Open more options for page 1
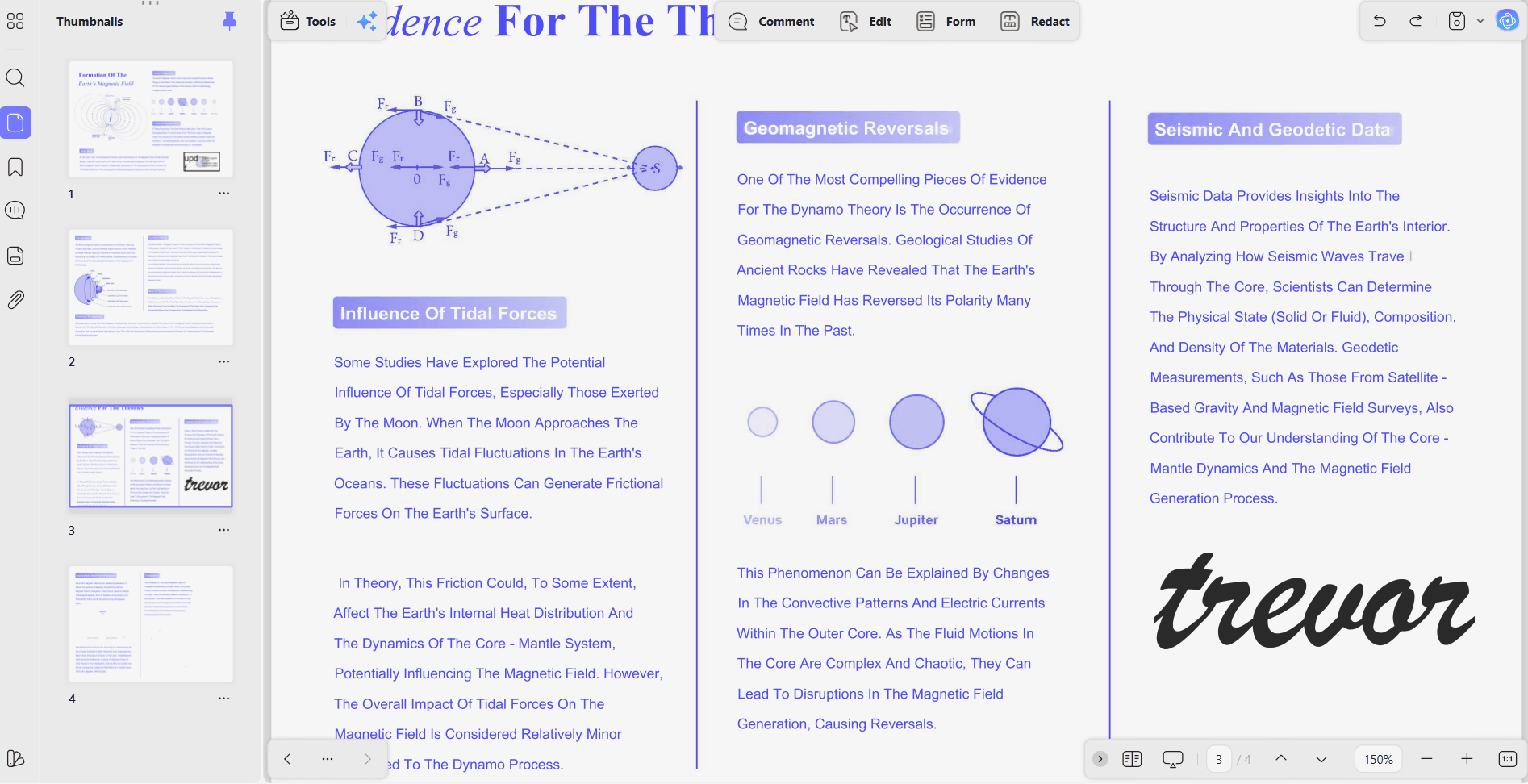 pyautogui.click(x=223, y=194)
